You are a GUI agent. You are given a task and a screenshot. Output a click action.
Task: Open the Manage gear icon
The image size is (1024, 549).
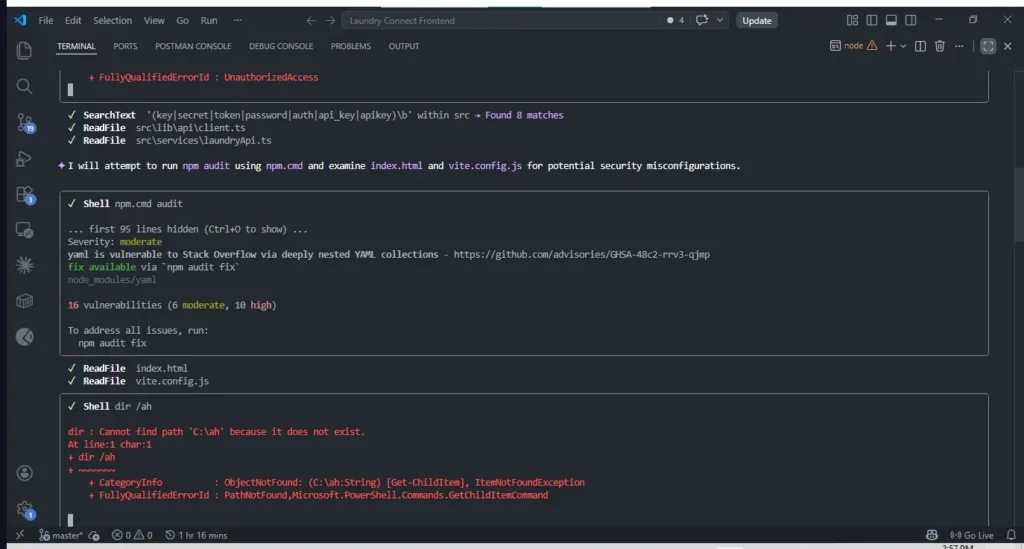(x=25, y=510)
